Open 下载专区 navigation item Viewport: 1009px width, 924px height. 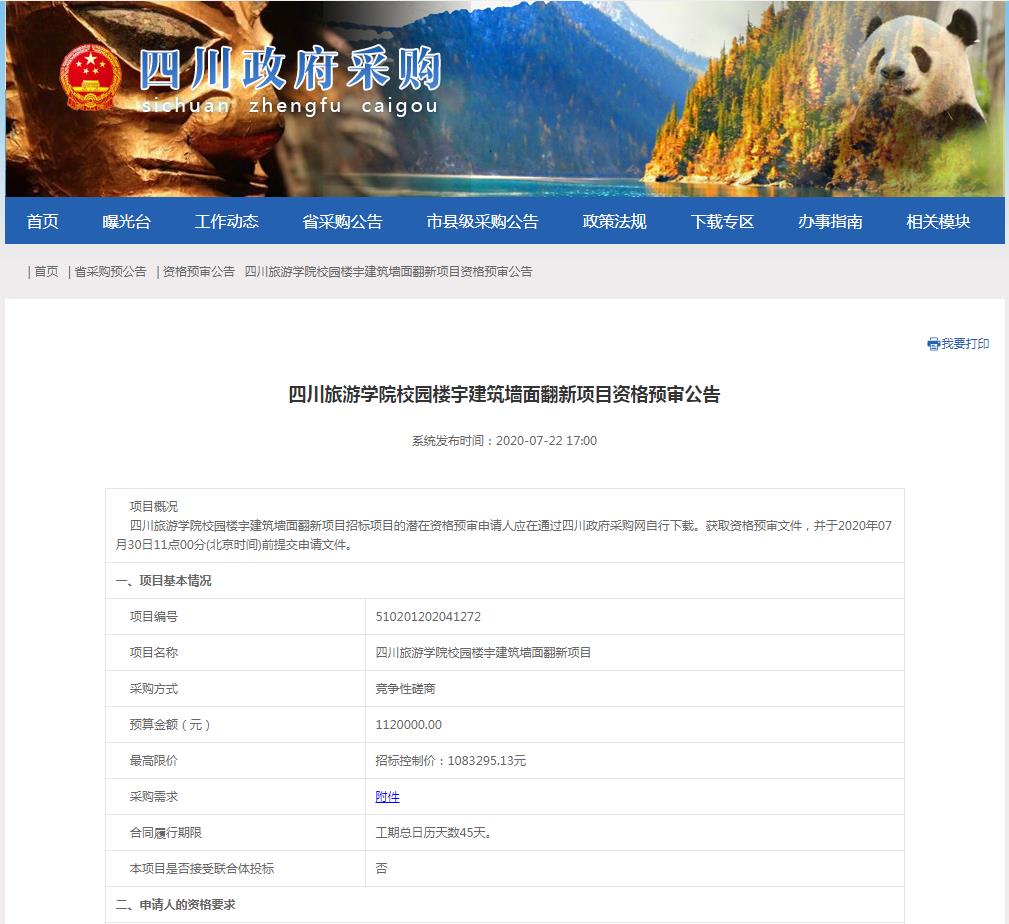(x=722, y=221)
